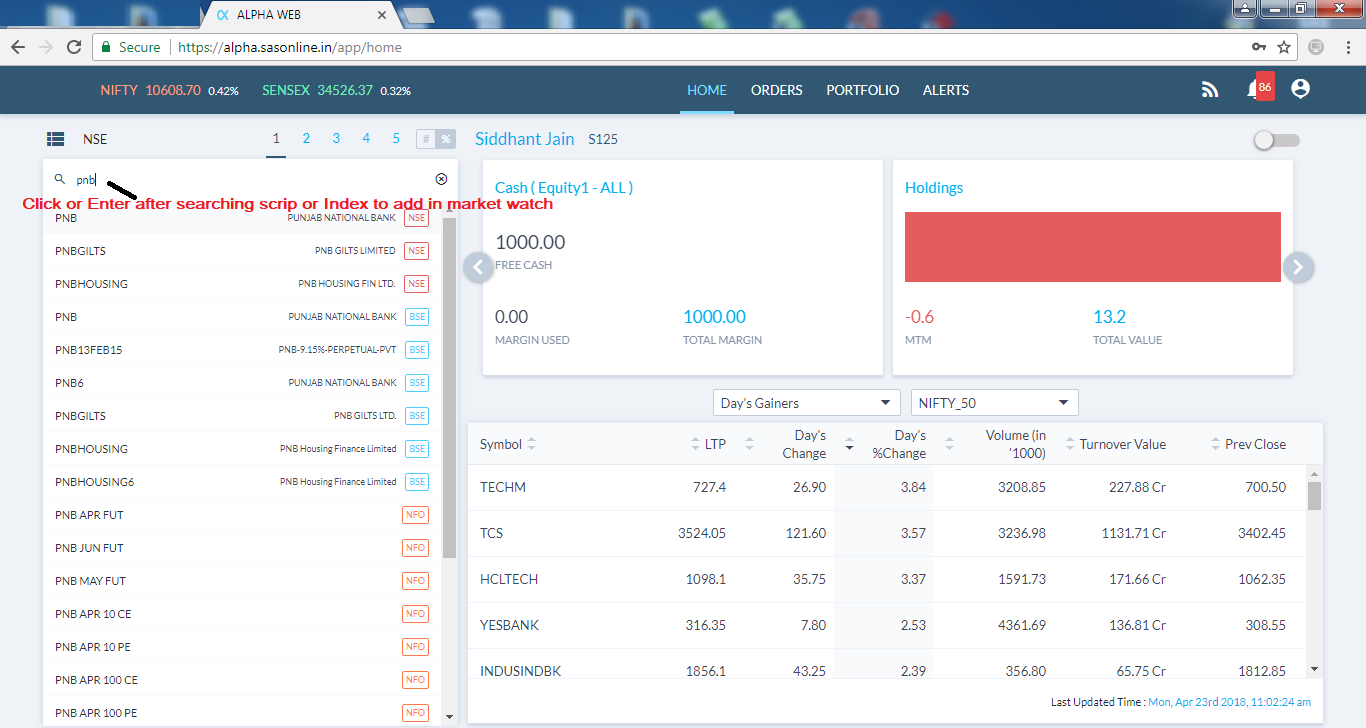The image size is (1366, 728).
Task: Click the NIFTY index ticker
Action: (x=169, y=90)
